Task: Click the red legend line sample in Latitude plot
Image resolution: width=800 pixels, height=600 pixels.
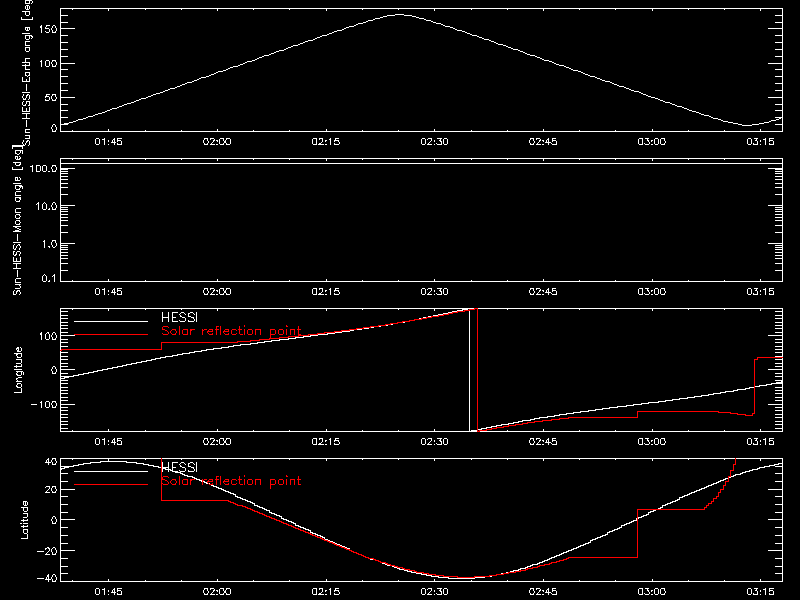Action: coord(111,485)
